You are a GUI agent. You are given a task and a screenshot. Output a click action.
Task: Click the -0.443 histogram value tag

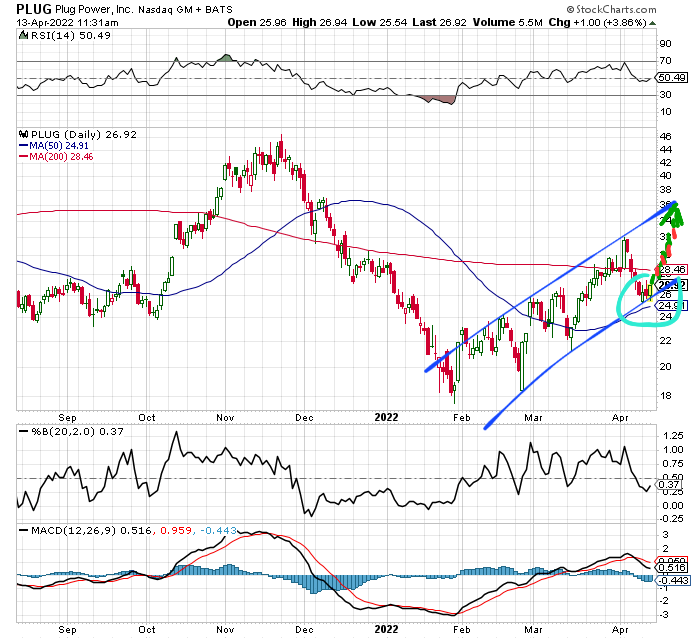[673, 580]
